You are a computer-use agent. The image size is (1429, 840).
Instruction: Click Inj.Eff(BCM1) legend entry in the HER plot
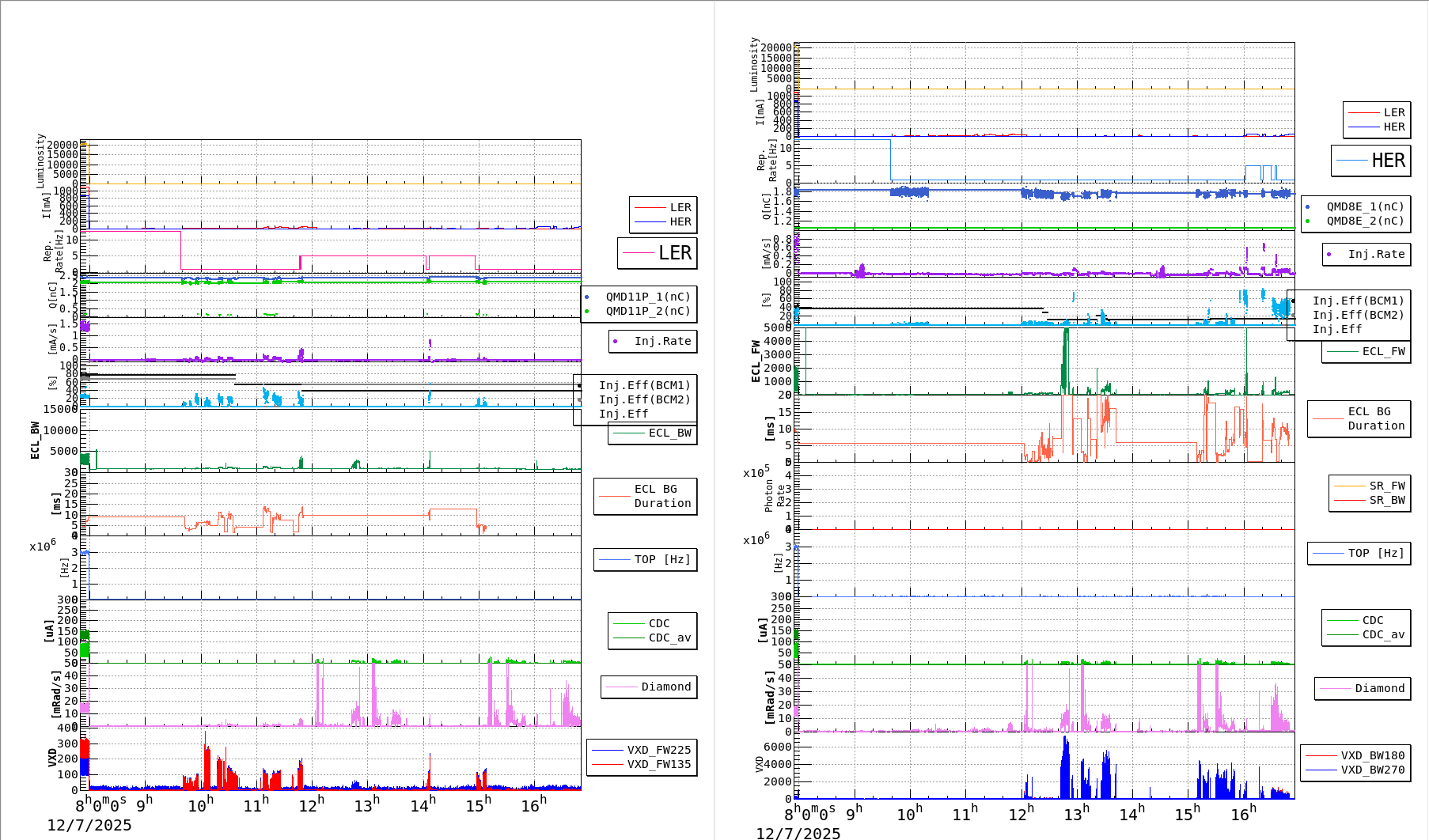1358,301
